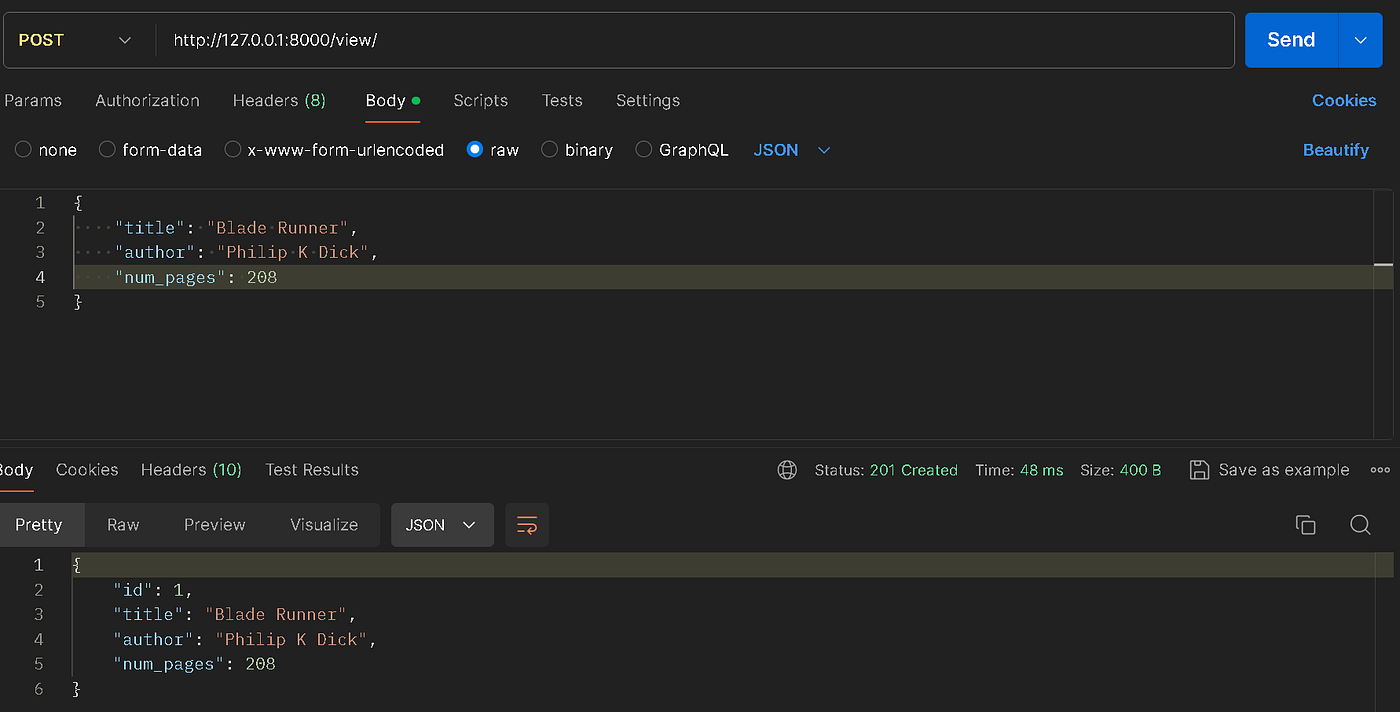Click the globe network icon near Status
Screen dimensions: 1400x712
[787, 470]
